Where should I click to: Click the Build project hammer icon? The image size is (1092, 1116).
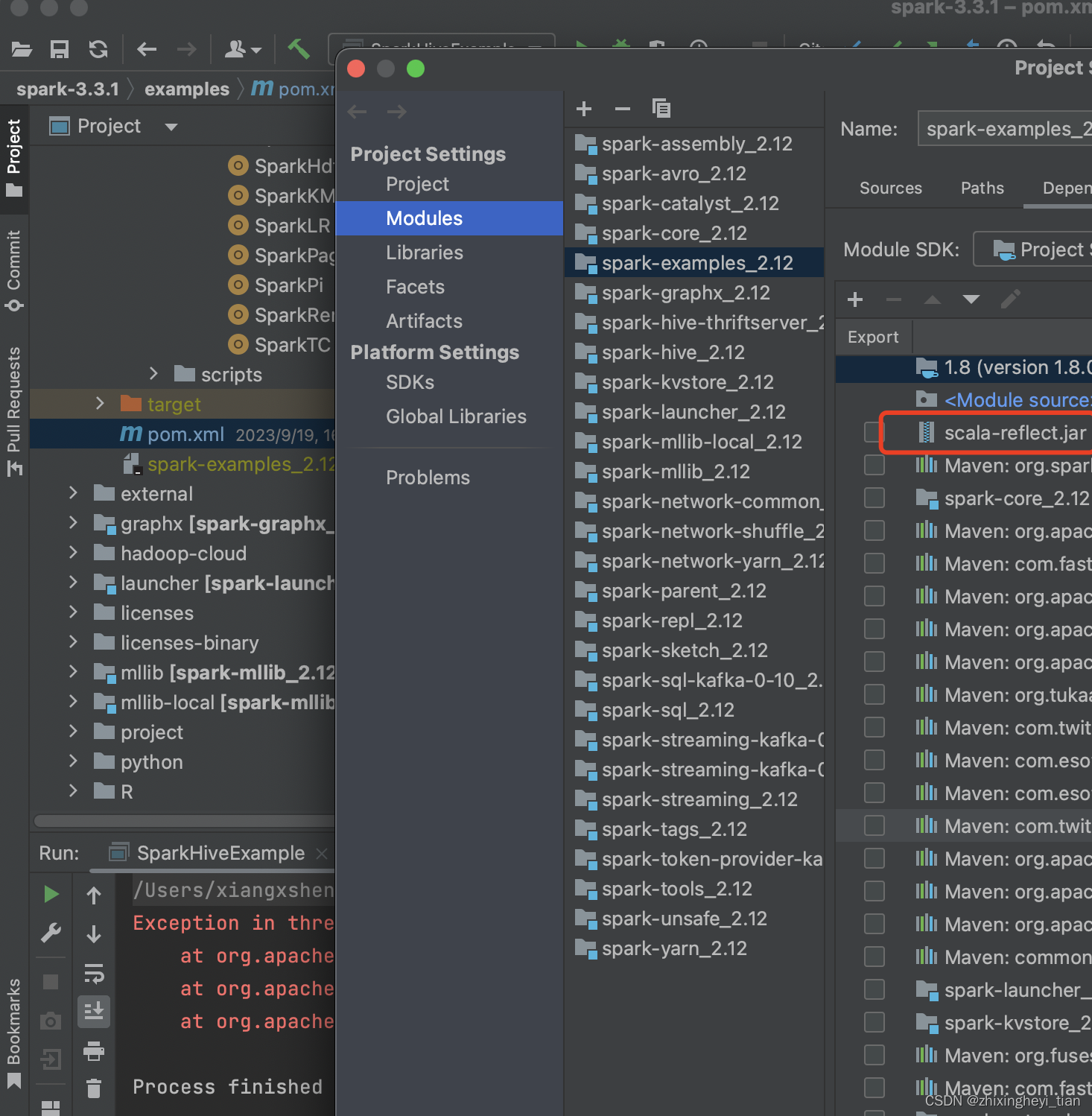pyautogui.click(x=299, y=49)
